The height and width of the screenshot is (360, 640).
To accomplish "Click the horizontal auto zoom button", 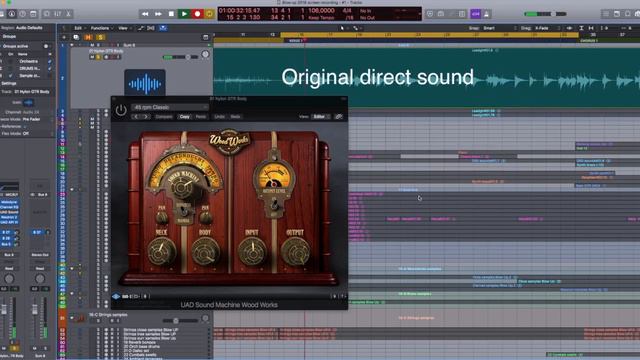I will 591,28.
